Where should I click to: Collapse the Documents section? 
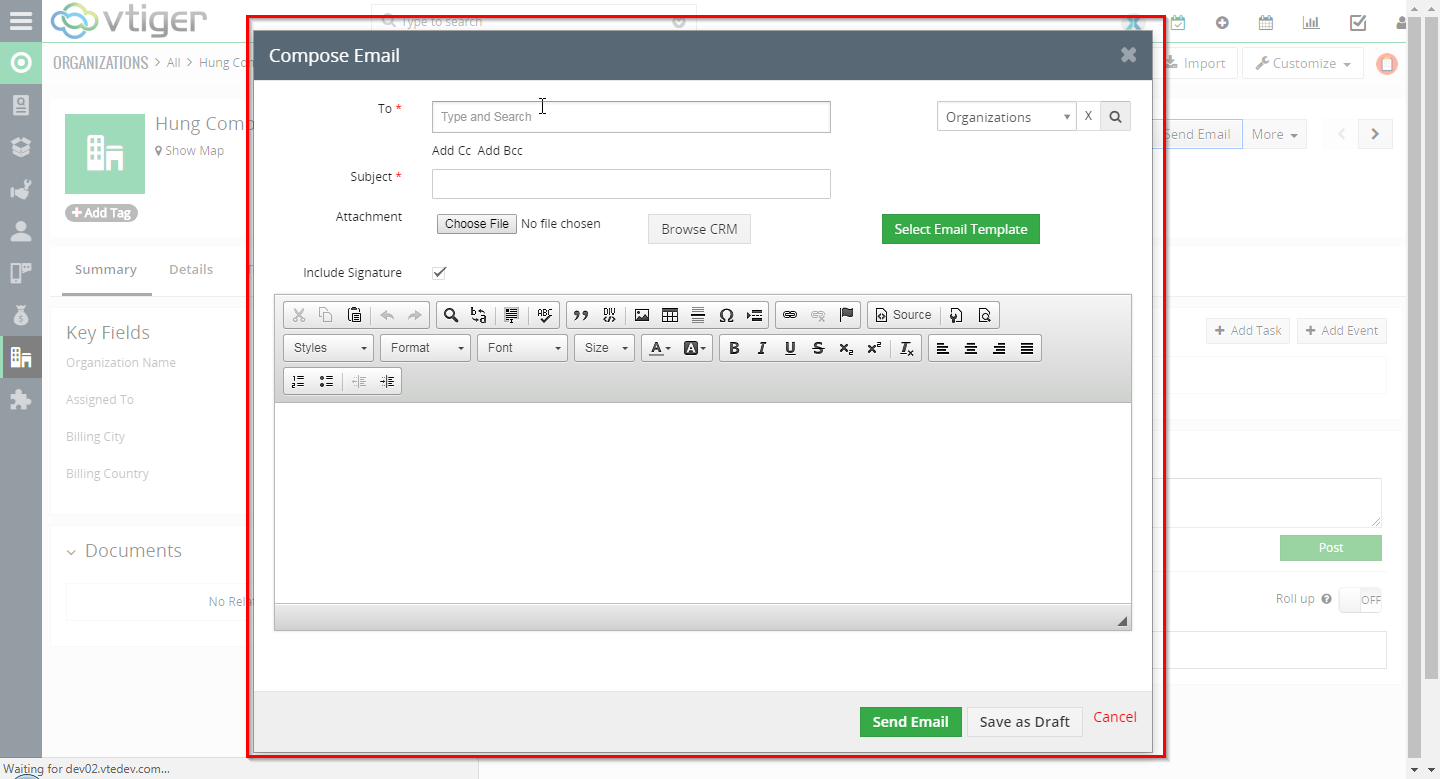point(71,552)
